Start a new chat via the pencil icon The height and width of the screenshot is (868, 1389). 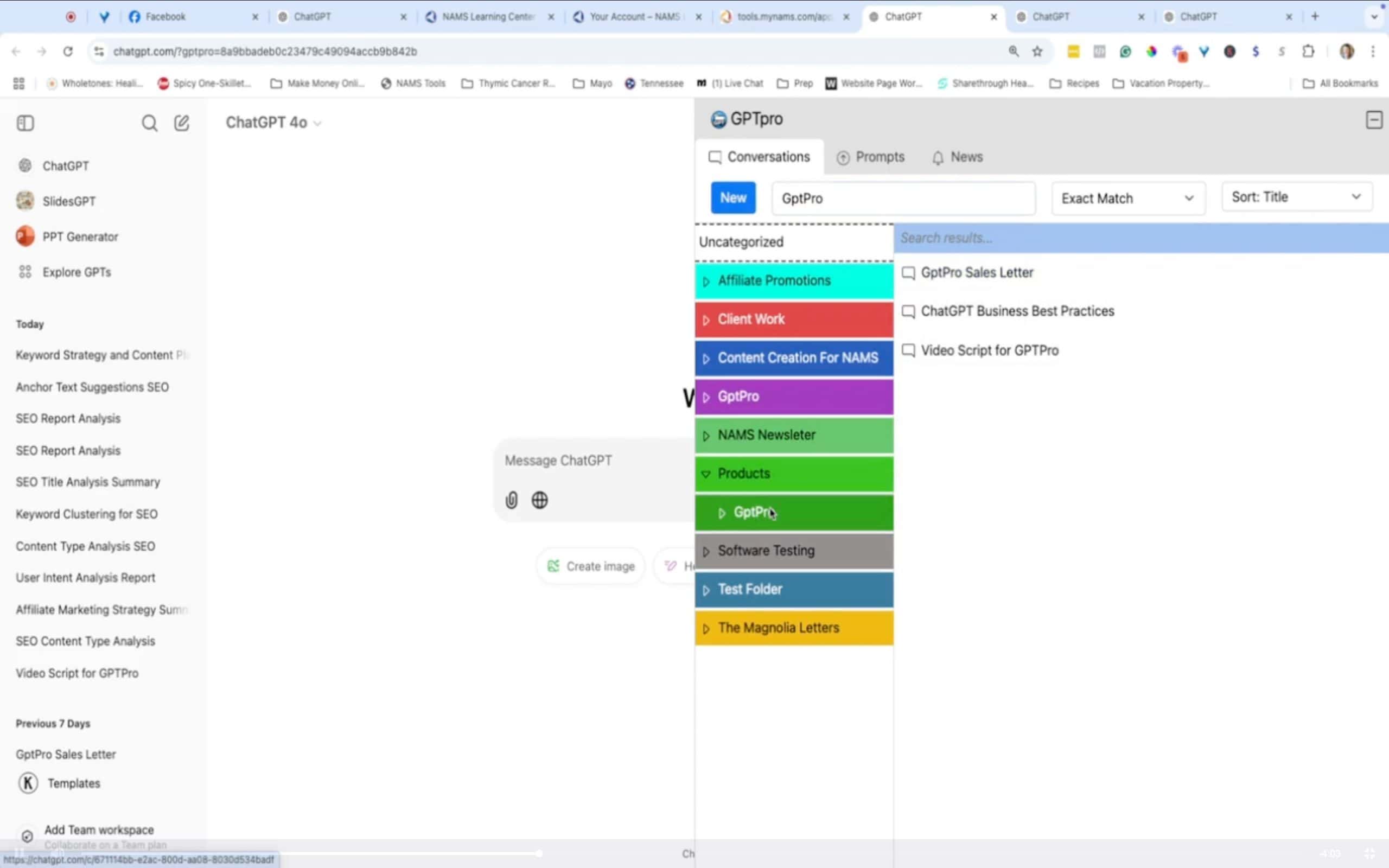click(181, 123)
